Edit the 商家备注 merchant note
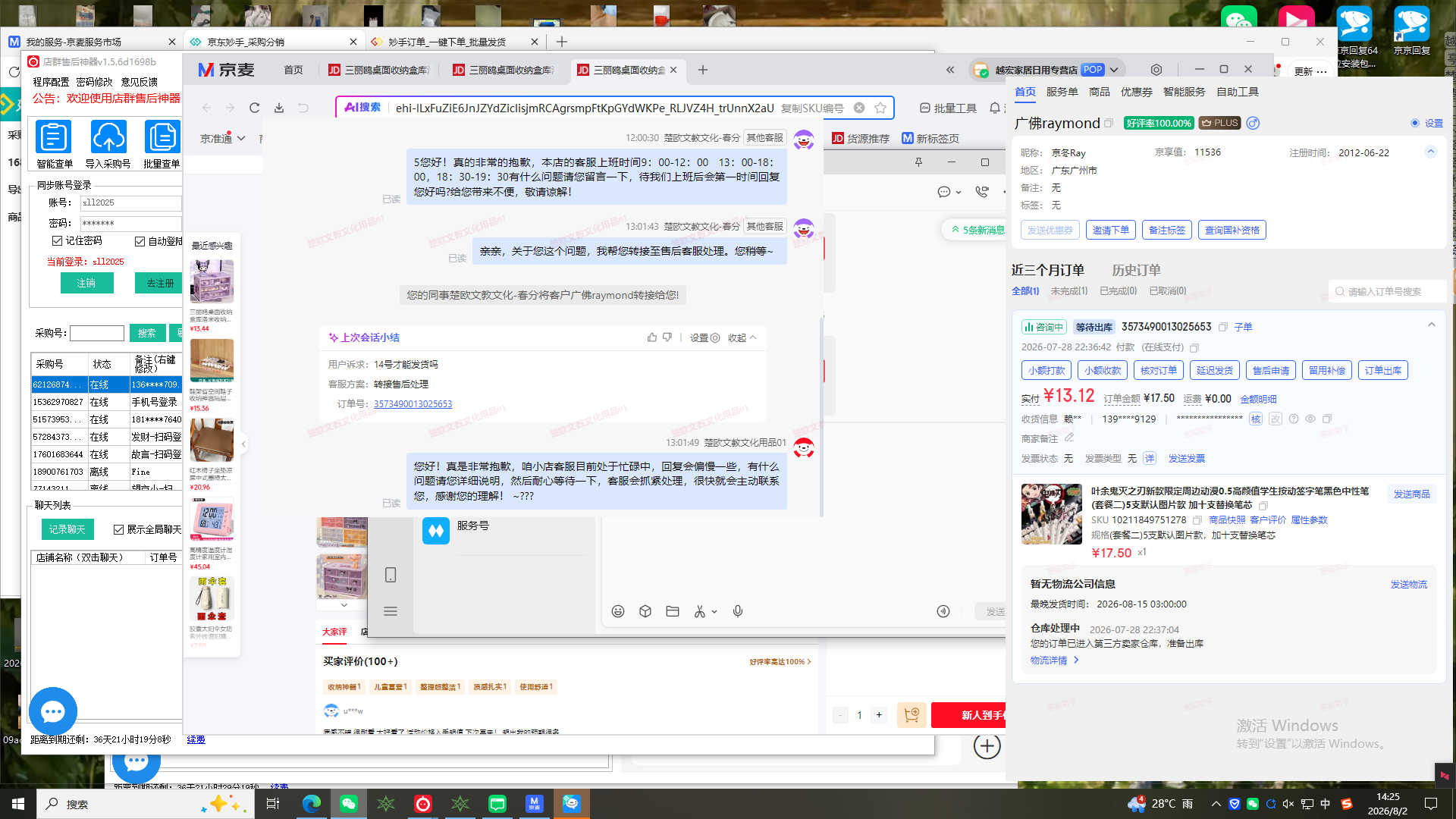 point(1069,438)
